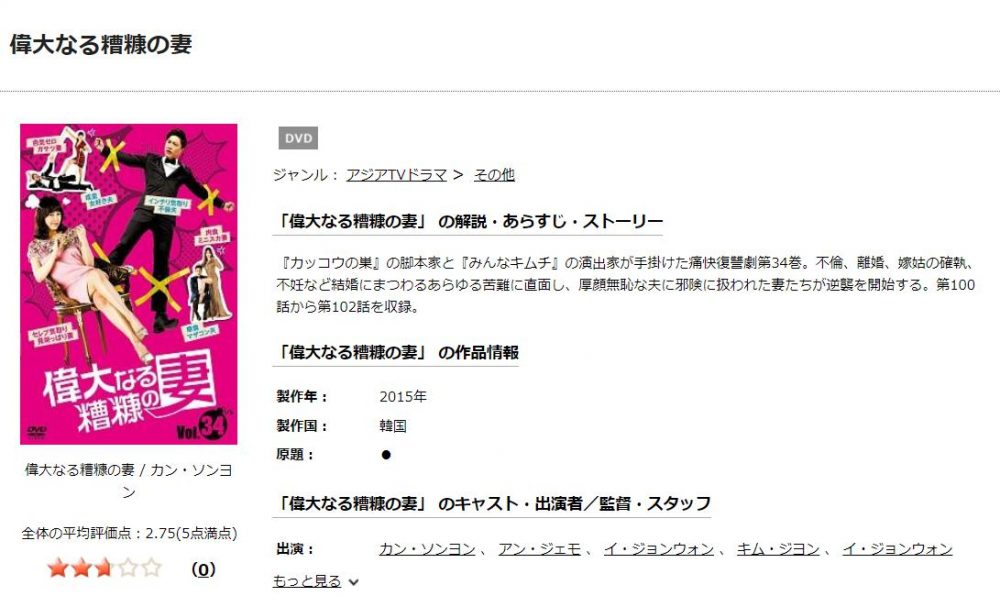Open the アジアTVドラマ genre link
1000x607 pixels.
click(x=396, y=175)
